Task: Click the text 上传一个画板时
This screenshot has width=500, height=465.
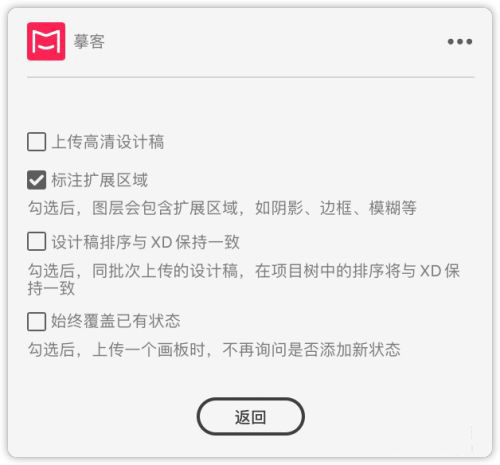Action: pos(149,350)
